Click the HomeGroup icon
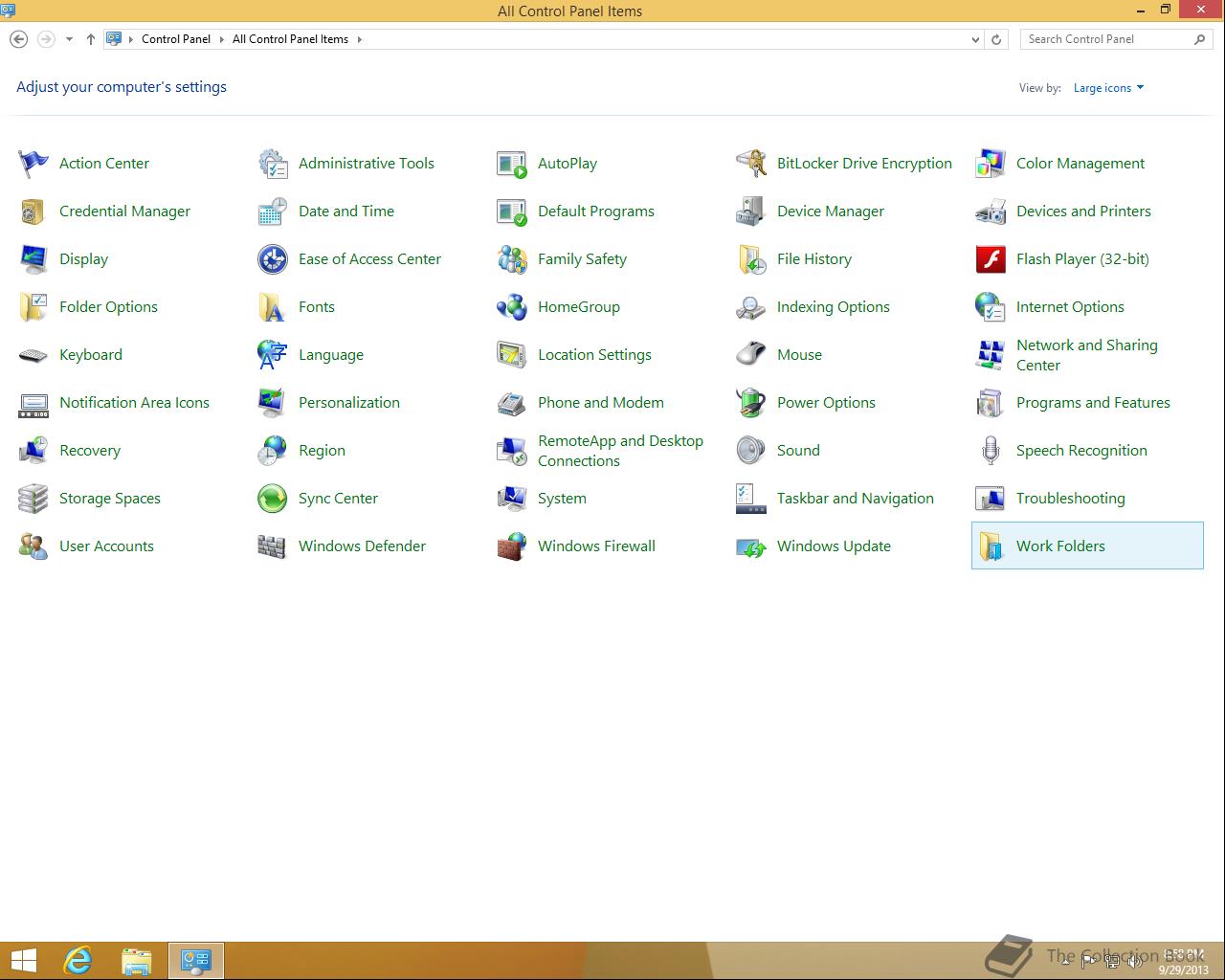Image resolution: width=1225 pixels, height=980 pixels. (512, 307)
